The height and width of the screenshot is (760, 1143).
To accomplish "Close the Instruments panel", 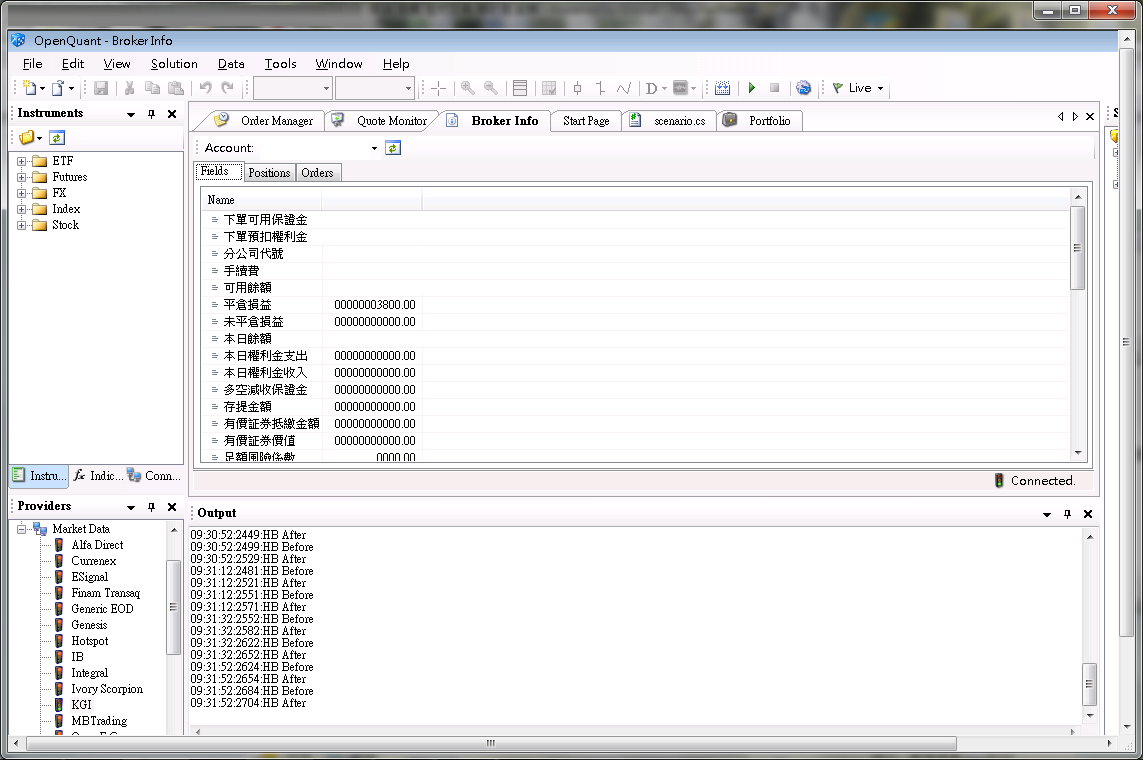I will point(172,114).
